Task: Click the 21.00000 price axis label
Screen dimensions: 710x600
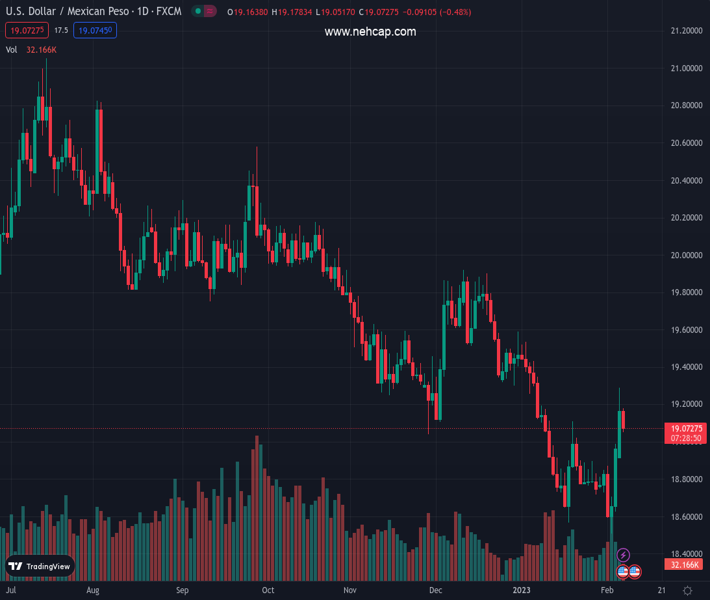Action: point(686,68)
